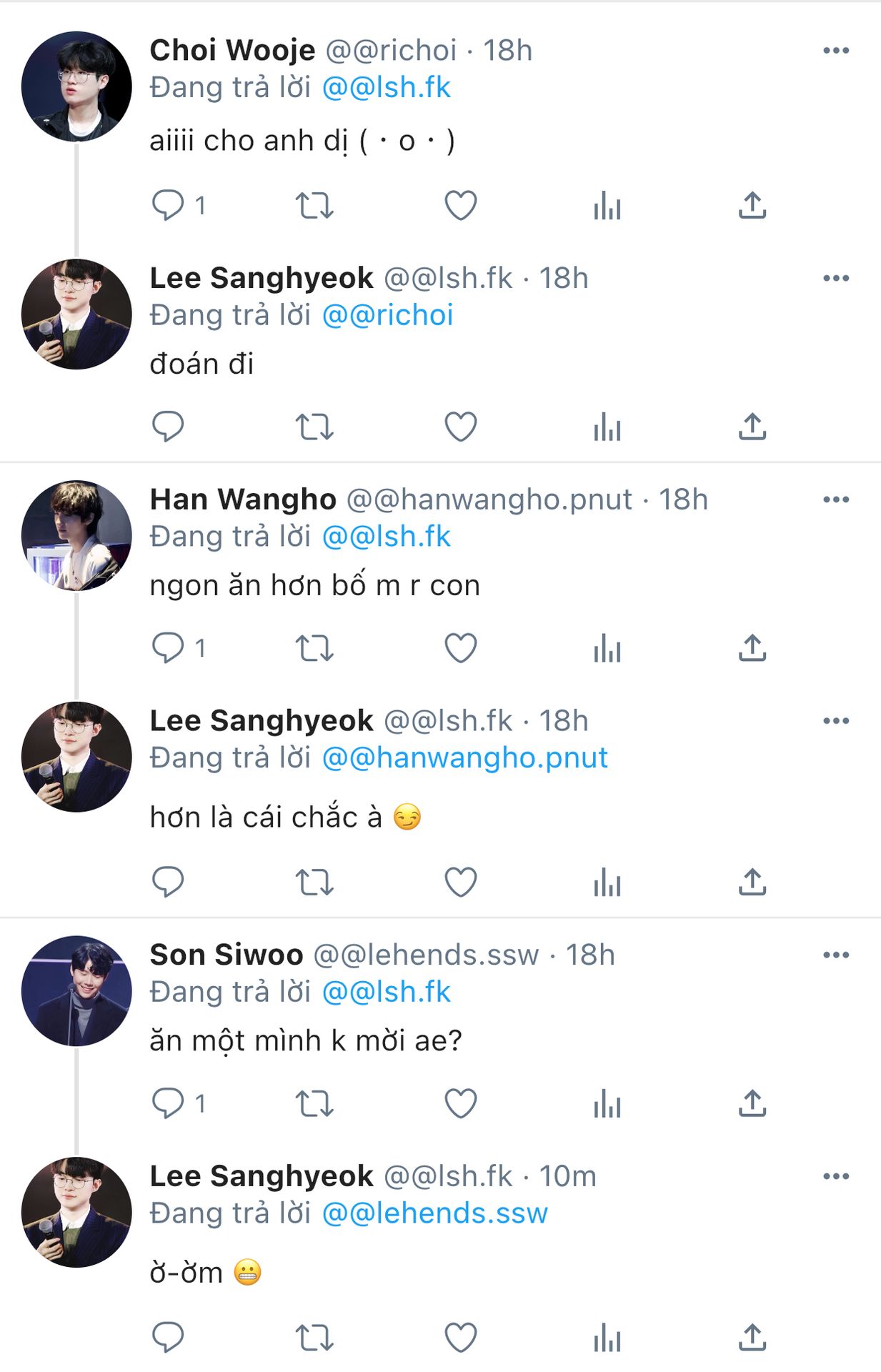Share Lee Sanghyeok's "đoán đi" tweet
Screen dimensions: 881x1372
coord(752,427)
